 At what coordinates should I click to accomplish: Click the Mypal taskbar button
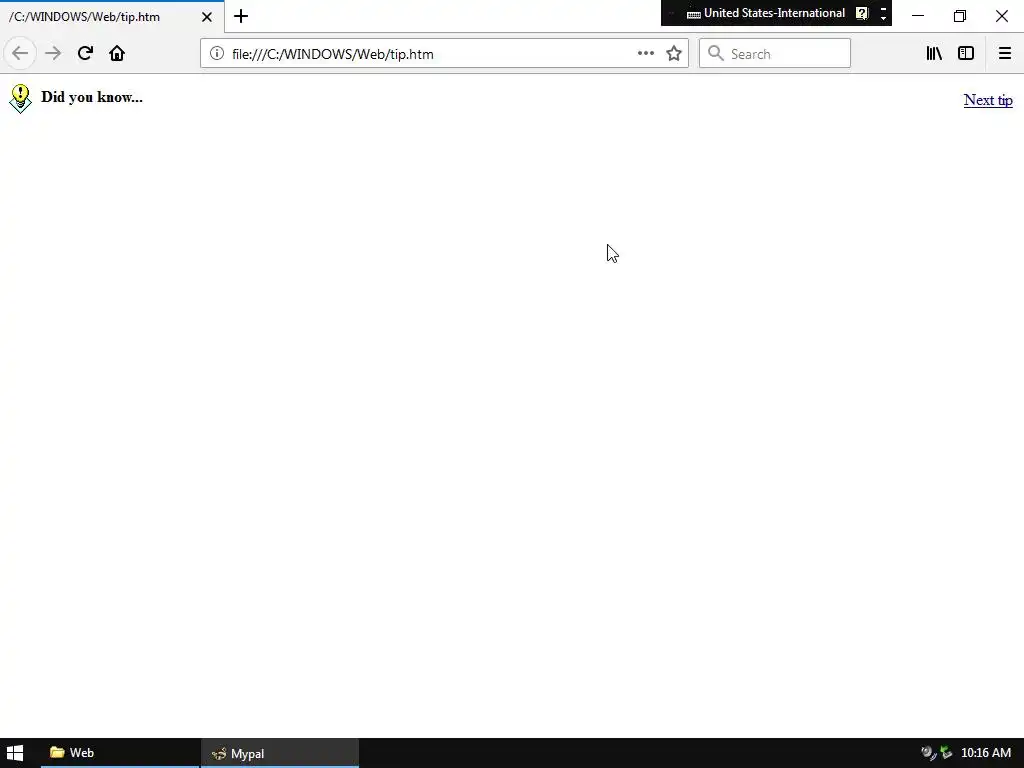(x=280, y=753)
